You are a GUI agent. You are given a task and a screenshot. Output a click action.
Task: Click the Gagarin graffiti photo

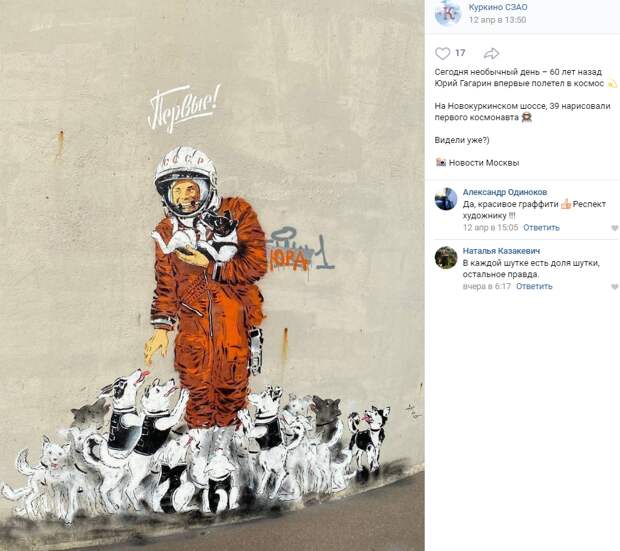pyautogui.click(x=212, y=275)
